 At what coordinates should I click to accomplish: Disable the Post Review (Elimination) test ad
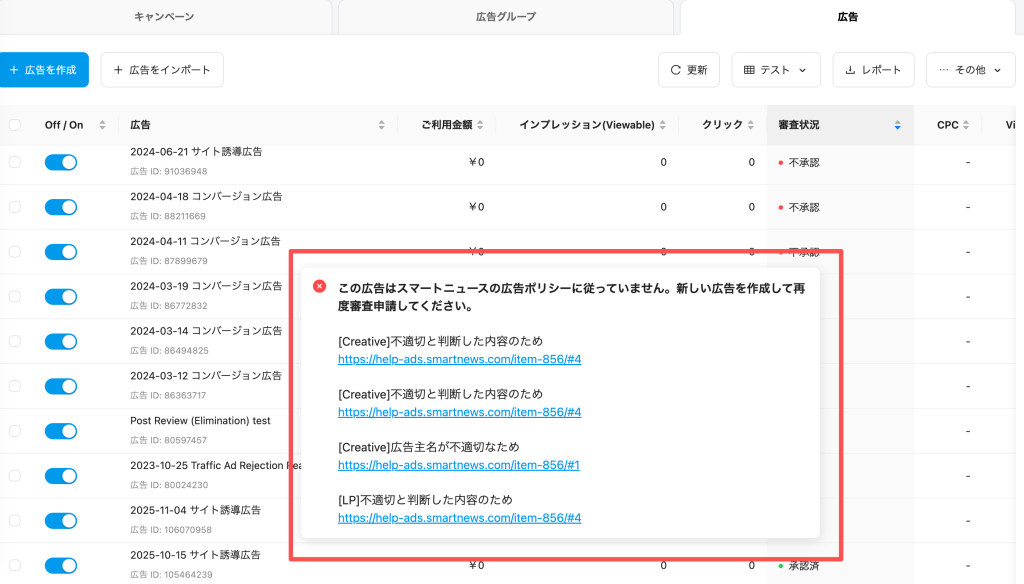coord(61,431)
